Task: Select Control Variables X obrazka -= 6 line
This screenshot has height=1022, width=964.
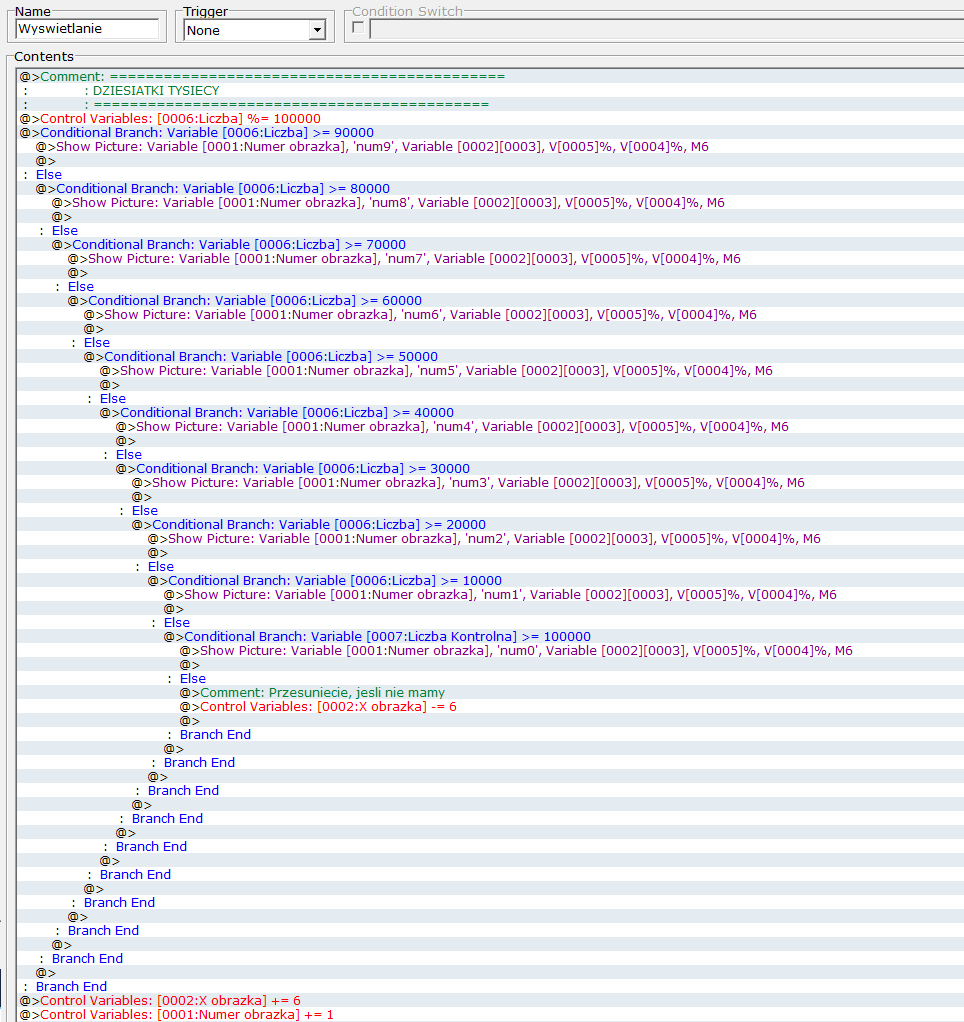Action: (x=318, y=707)
